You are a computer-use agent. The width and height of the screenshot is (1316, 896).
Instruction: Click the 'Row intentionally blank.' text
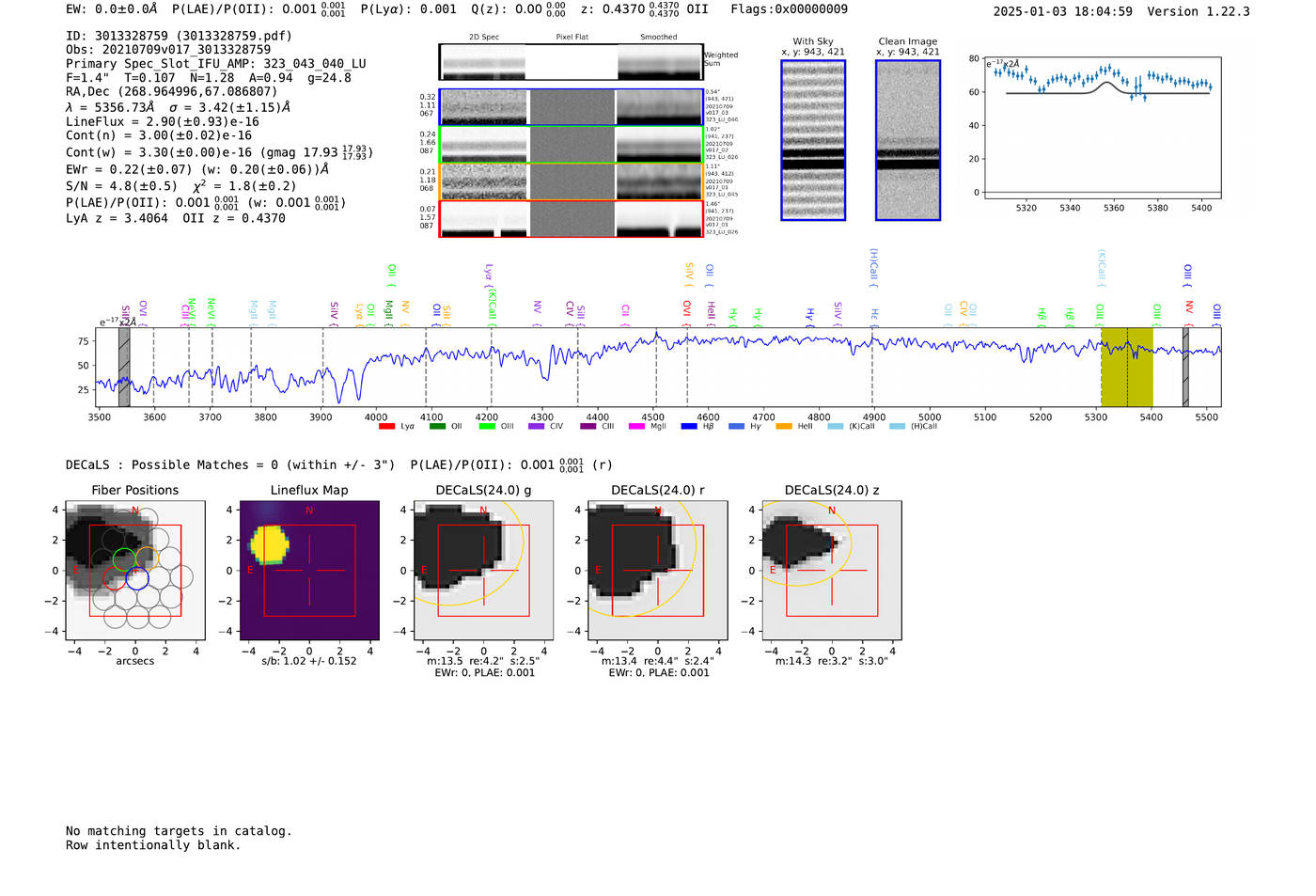tap(153, 845)
